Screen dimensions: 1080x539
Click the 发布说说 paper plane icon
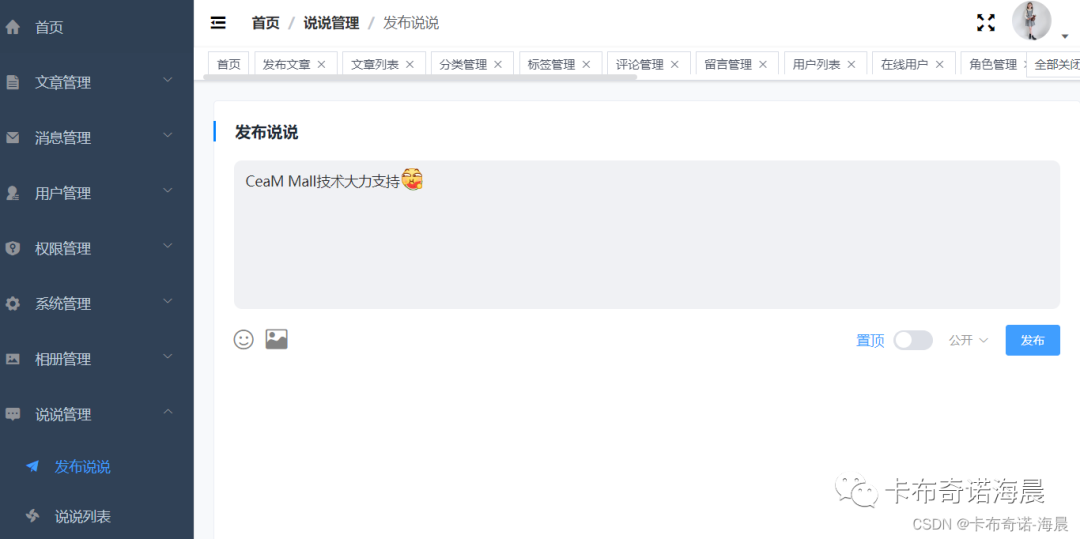tap(32, 467)
